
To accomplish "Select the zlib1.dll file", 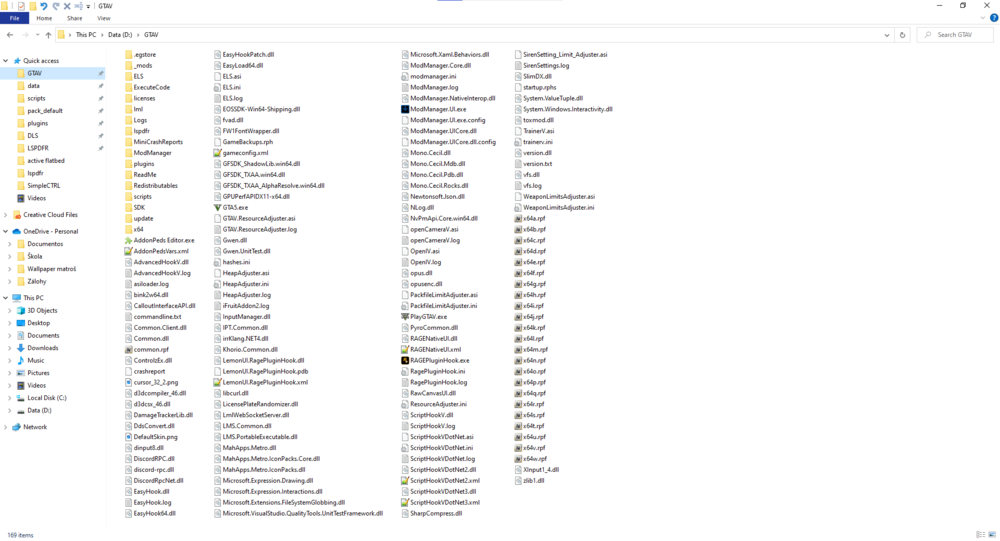I will coord(533,480).
